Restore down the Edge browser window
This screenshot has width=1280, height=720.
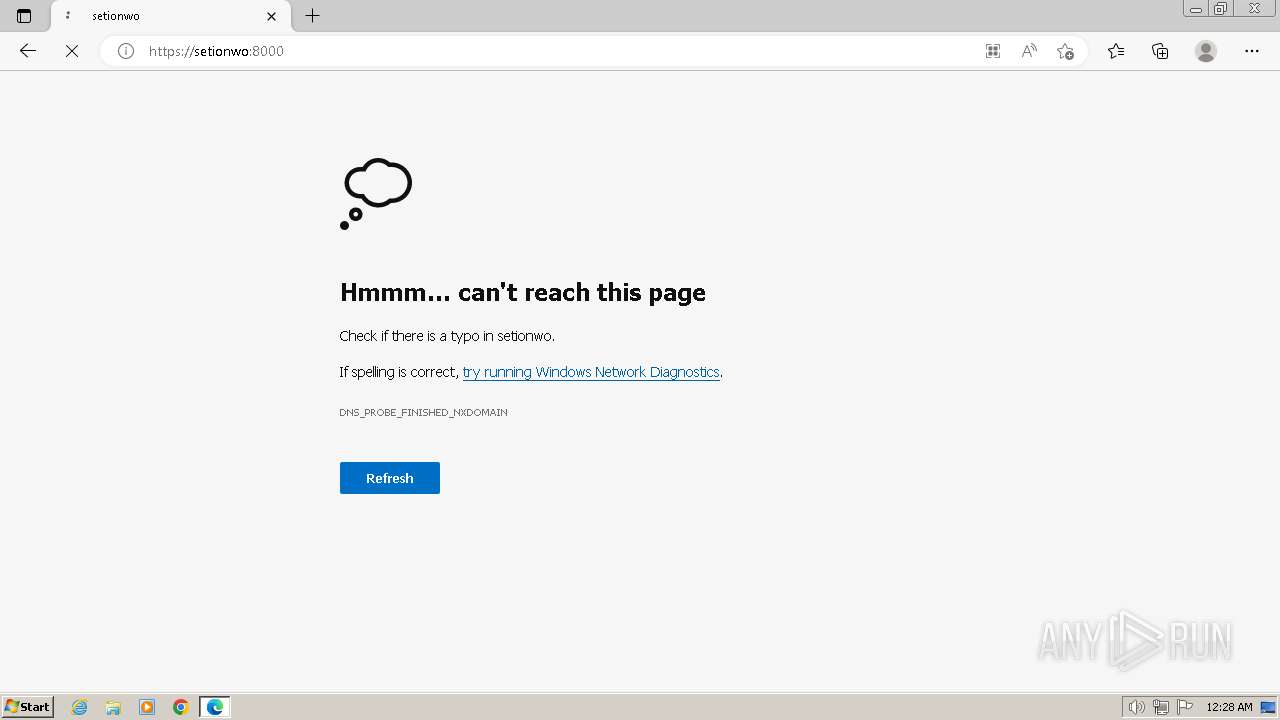coord(1221,9)
